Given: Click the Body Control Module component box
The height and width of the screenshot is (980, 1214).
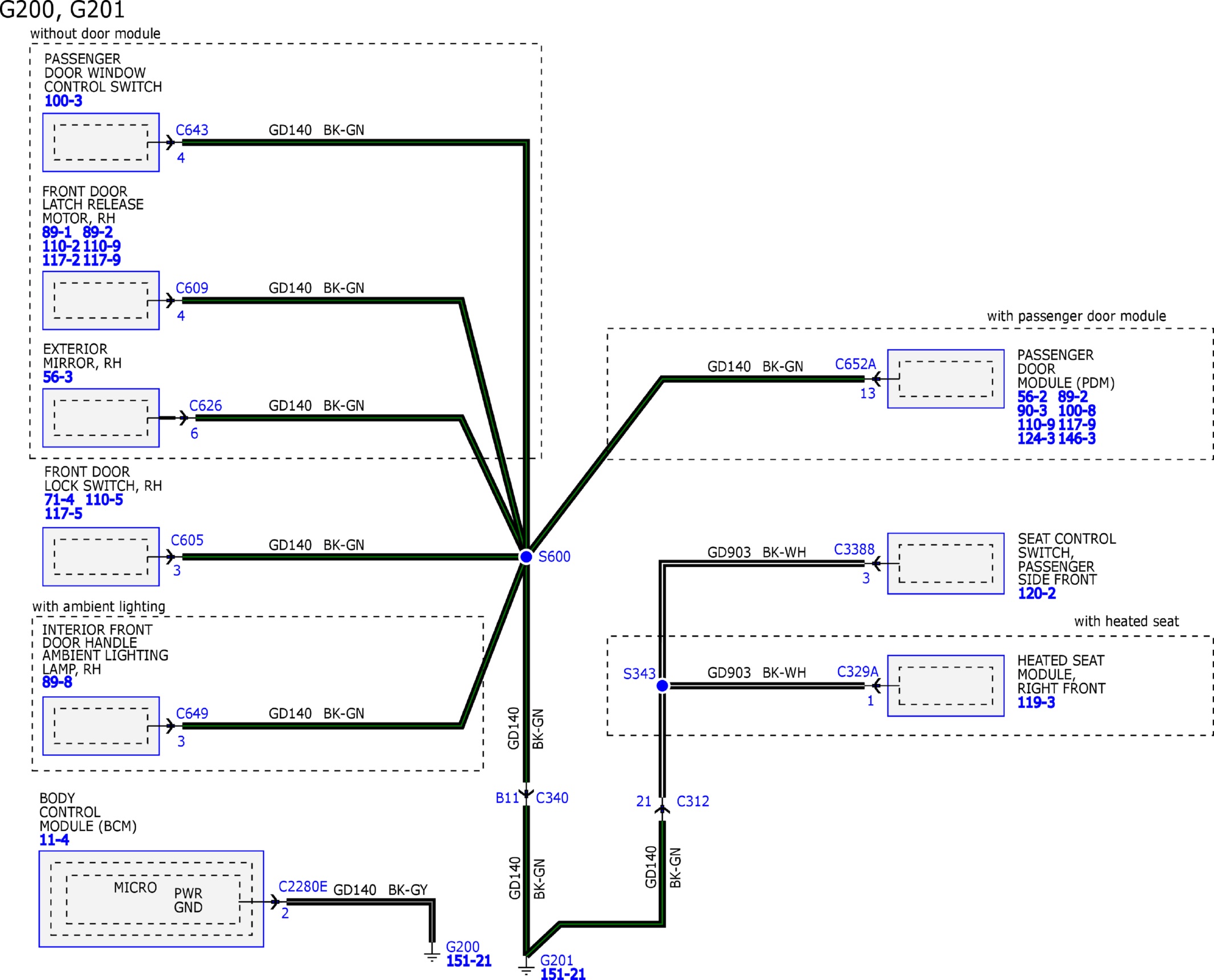Looking at the screenshot, I should pyautogui.click(x=151, y=899).
